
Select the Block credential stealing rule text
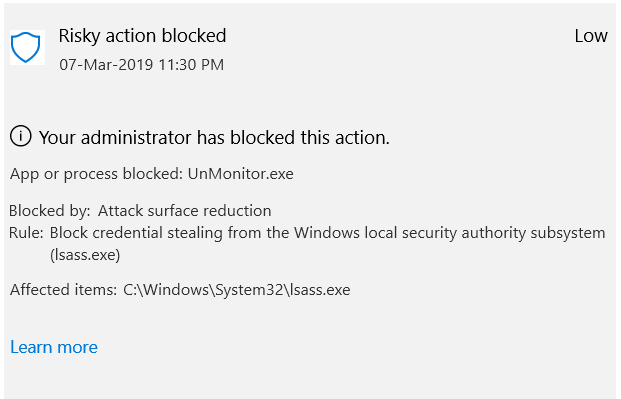[327, 244]
